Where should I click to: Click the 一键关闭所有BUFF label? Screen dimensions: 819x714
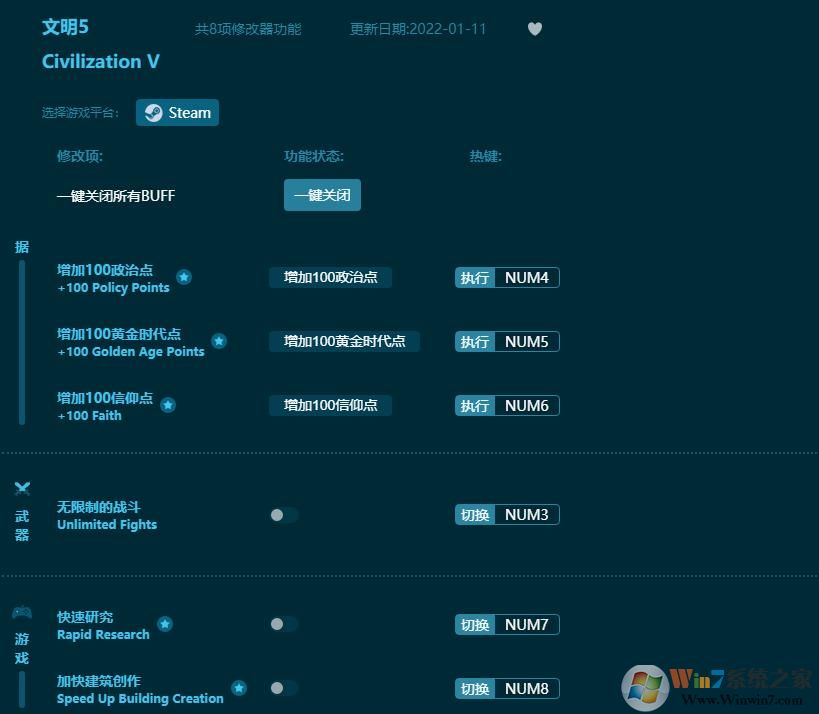point(116,196)
